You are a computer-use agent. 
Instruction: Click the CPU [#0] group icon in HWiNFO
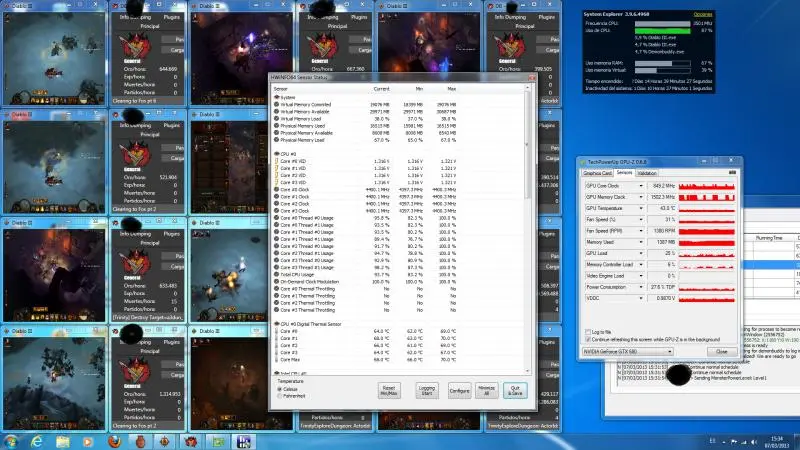277,154
